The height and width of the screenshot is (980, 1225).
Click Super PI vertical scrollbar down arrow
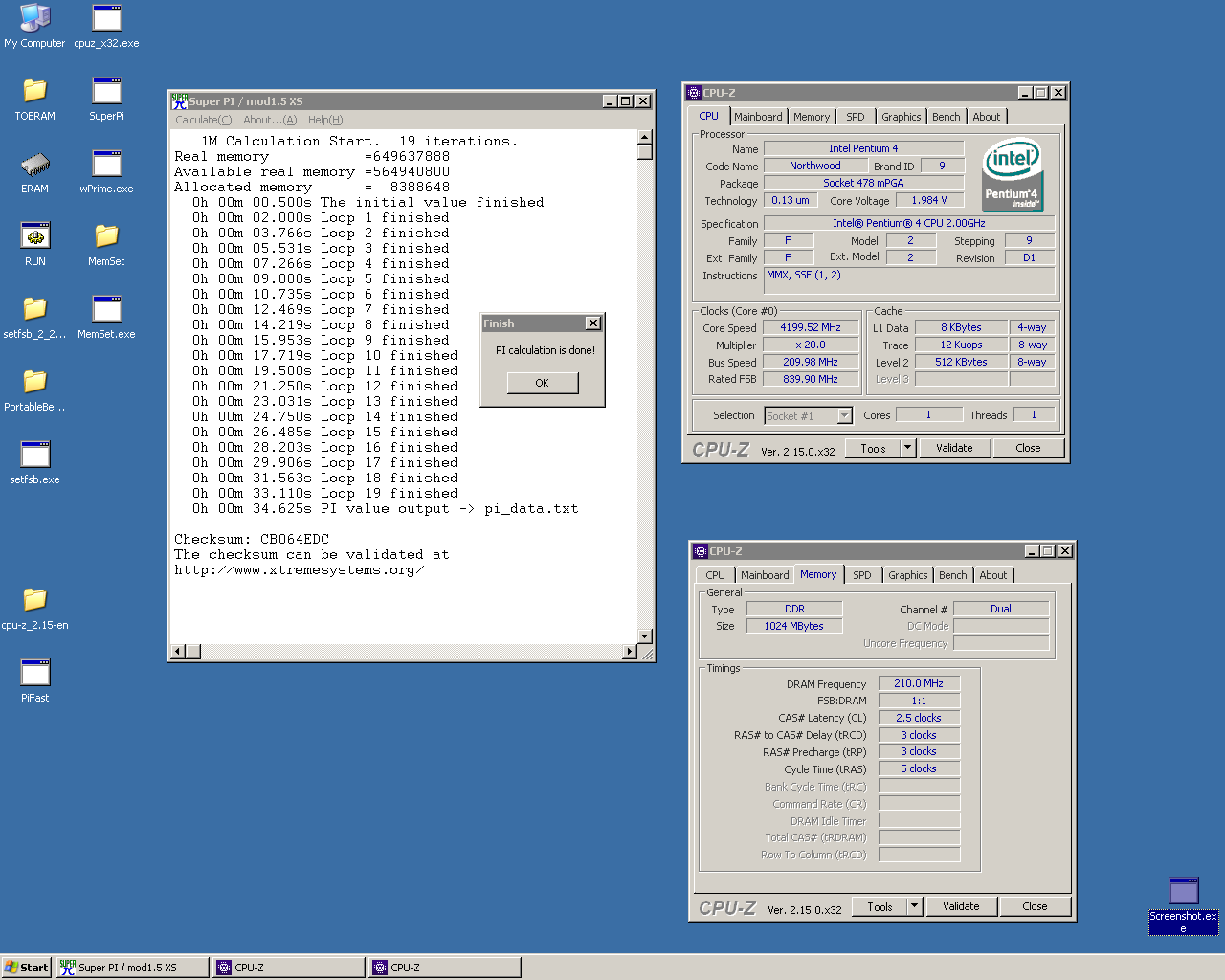coord(645,636)
